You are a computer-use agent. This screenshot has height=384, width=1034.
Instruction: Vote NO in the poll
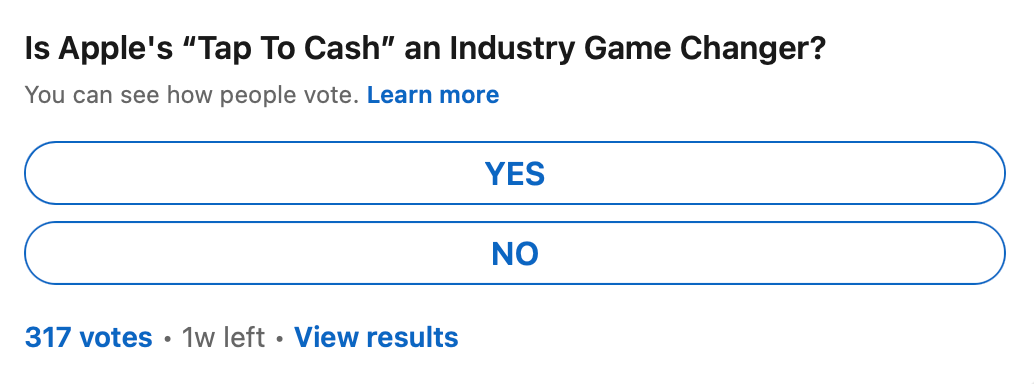click(514, 253)
